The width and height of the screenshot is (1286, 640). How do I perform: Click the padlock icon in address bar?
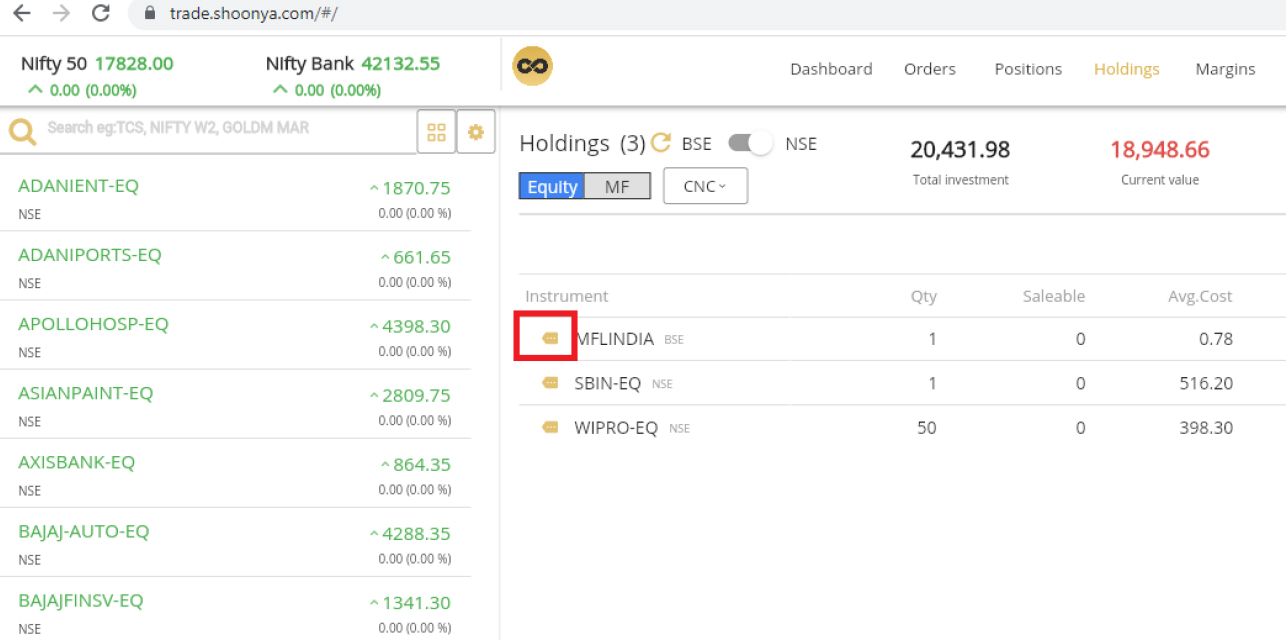151,14
